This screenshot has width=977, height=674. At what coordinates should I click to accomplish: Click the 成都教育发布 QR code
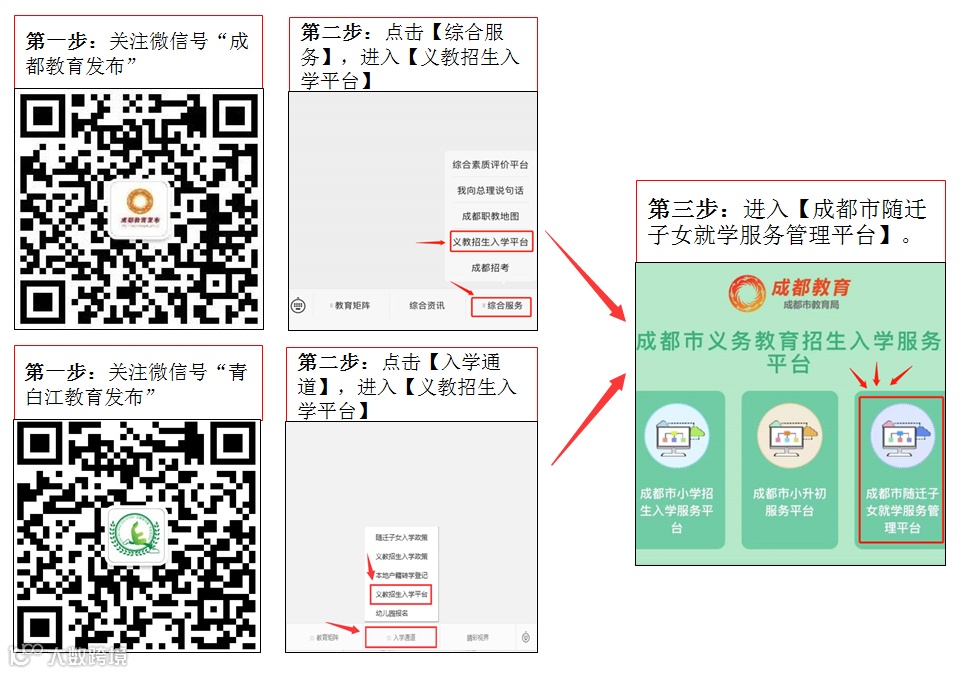[139, 209]
